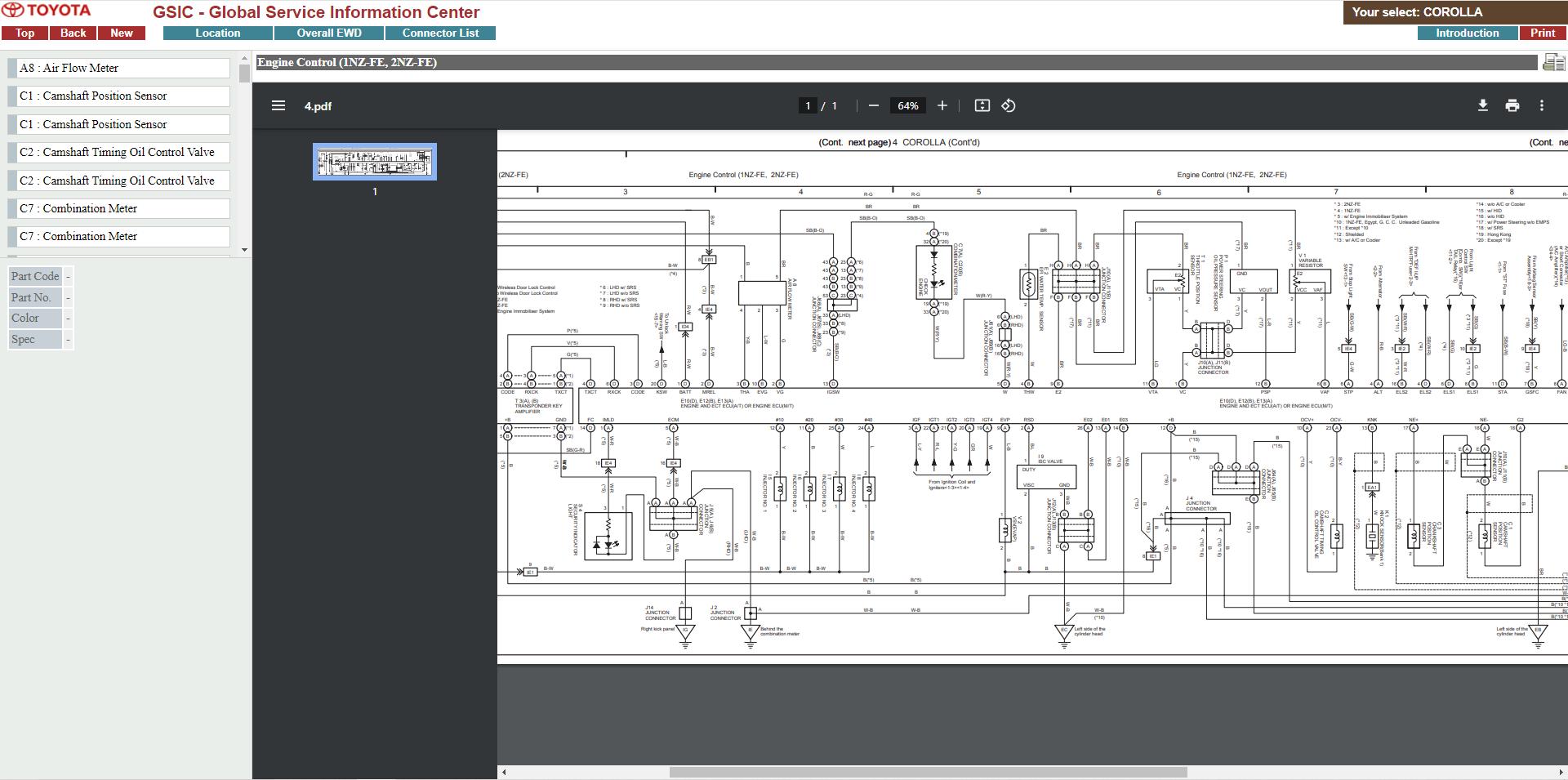Image resolution: width=1568 pixels, height=780 pixels.
Task: Zoom out with the minus icon
Action: [874, 105]
